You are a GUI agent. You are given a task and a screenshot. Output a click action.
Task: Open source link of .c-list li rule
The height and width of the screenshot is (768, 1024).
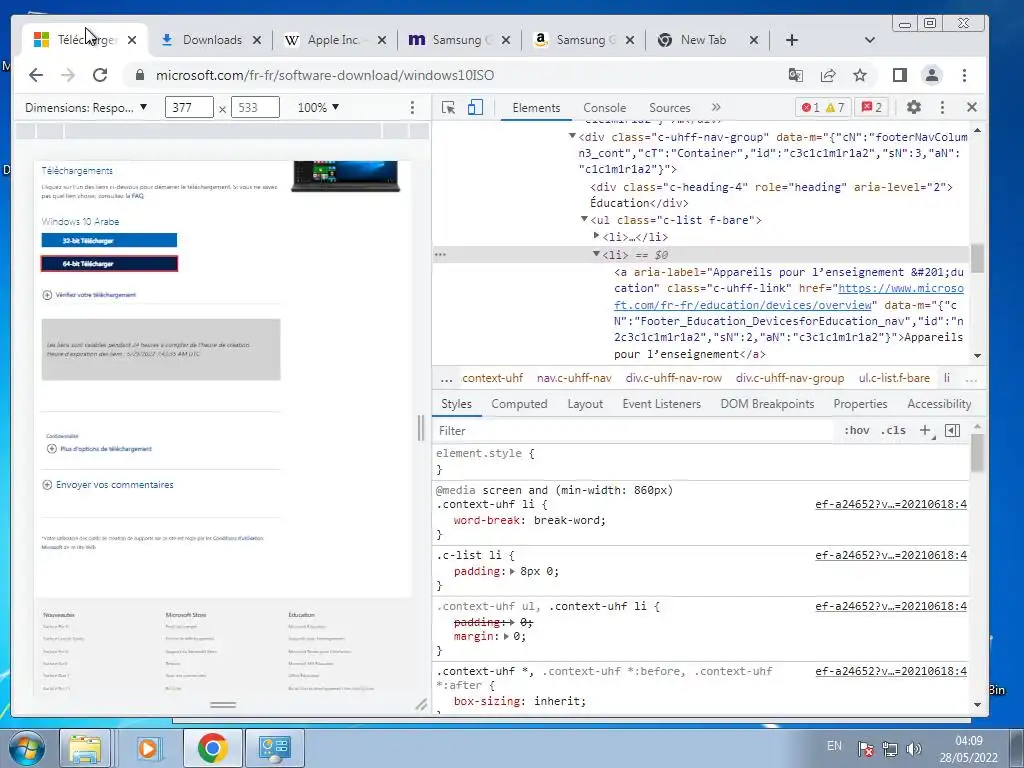[891, 555]
